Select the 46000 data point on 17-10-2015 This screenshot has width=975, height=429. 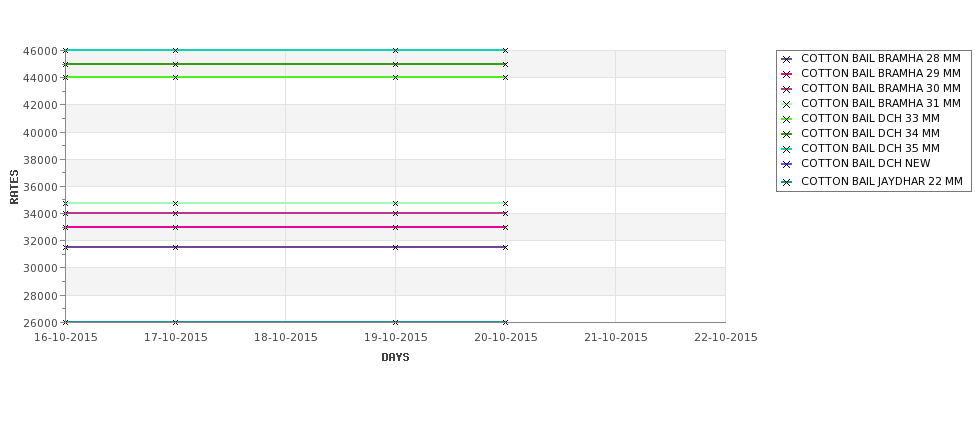coord(175,50)
